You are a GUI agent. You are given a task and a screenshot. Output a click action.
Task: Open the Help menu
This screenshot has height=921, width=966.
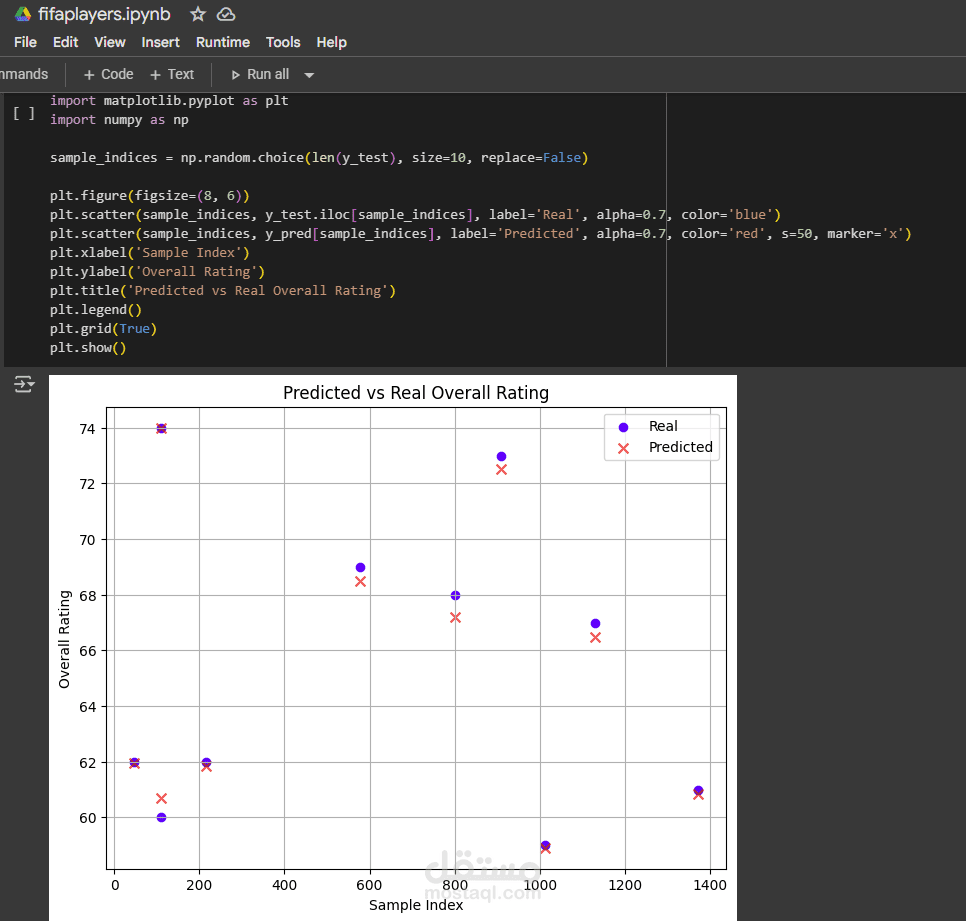coord(331,42)
